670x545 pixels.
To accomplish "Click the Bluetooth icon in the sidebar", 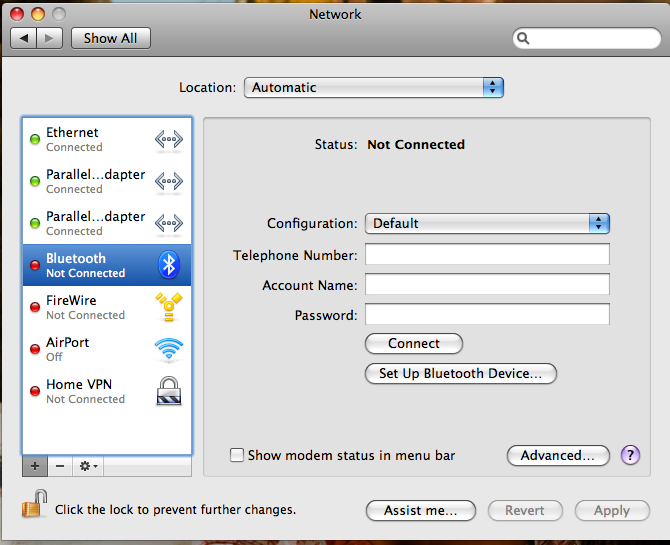I will [169, 265].
